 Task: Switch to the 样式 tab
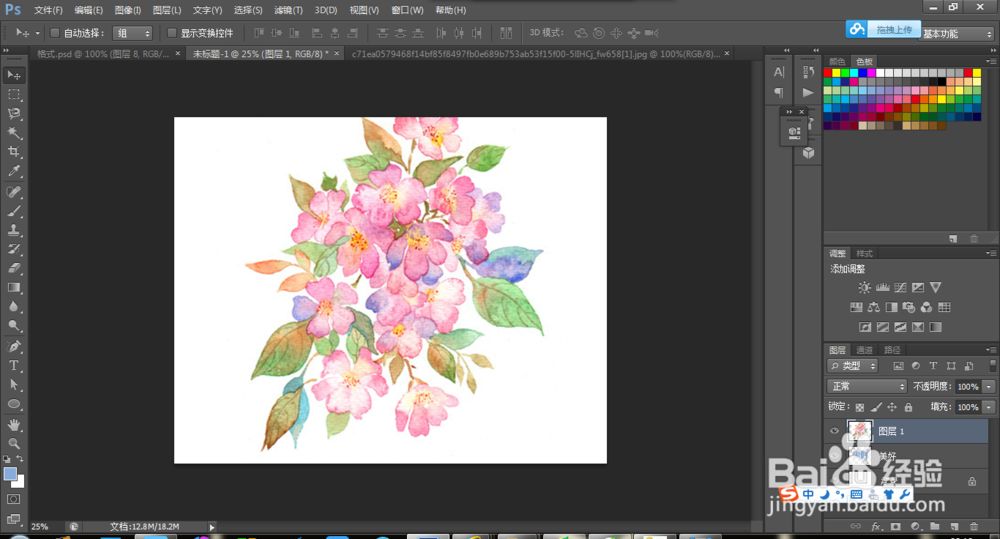tap(864, 253)
